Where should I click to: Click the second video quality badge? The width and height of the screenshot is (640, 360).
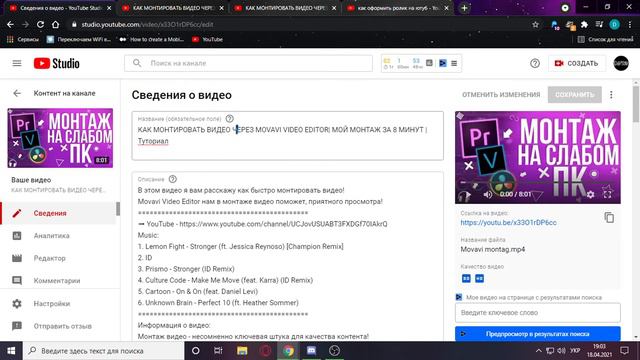click(x=479, y=278)
